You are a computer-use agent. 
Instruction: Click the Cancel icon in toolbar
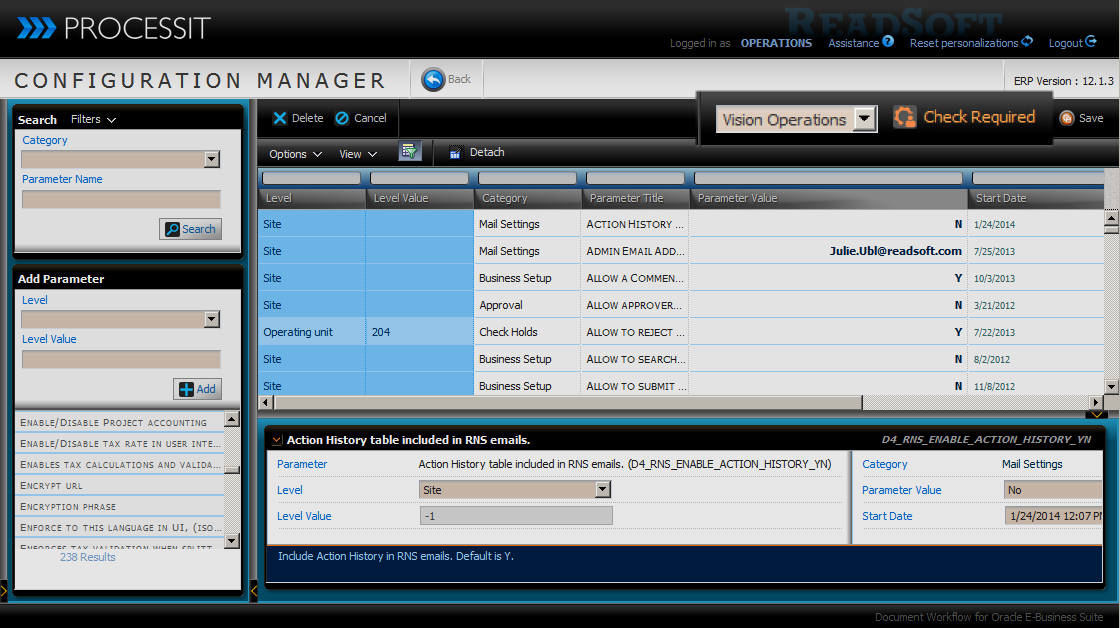tap(342, 118)
